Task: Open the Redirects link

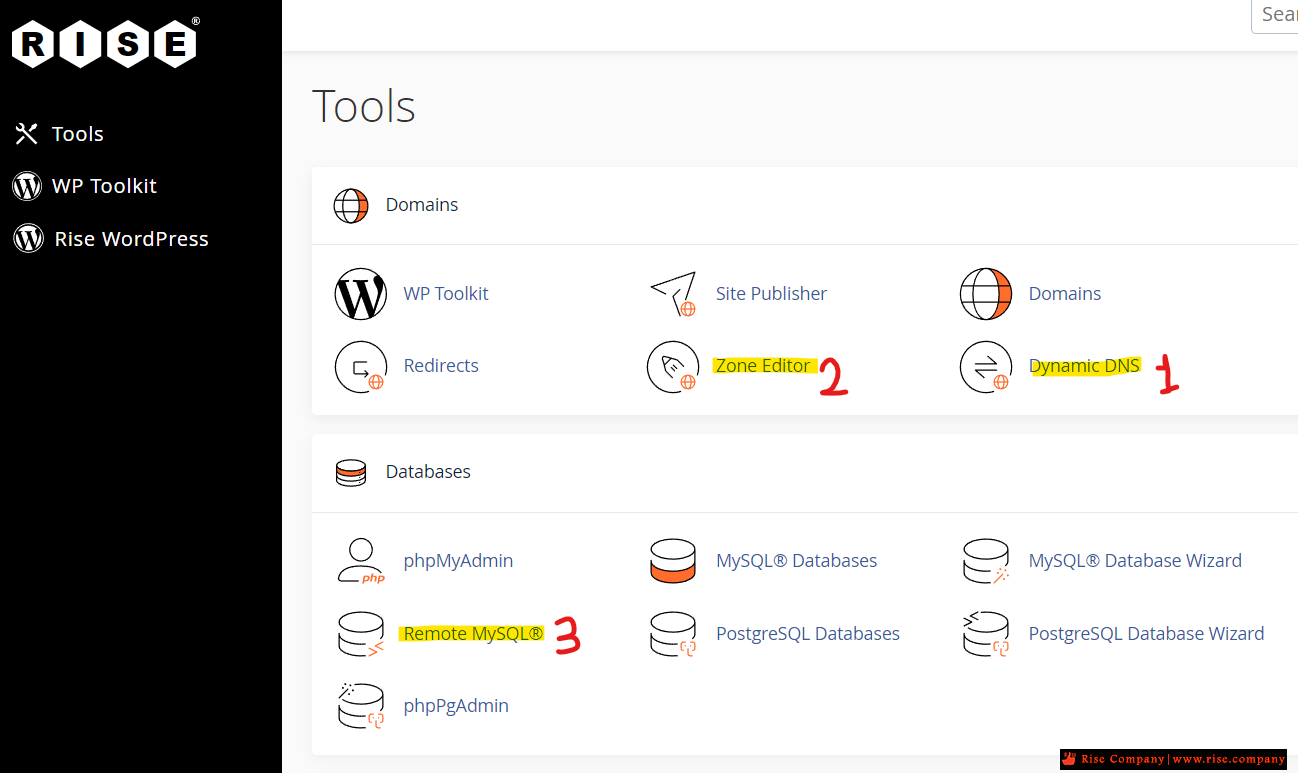Action: [x=441, y=366]
